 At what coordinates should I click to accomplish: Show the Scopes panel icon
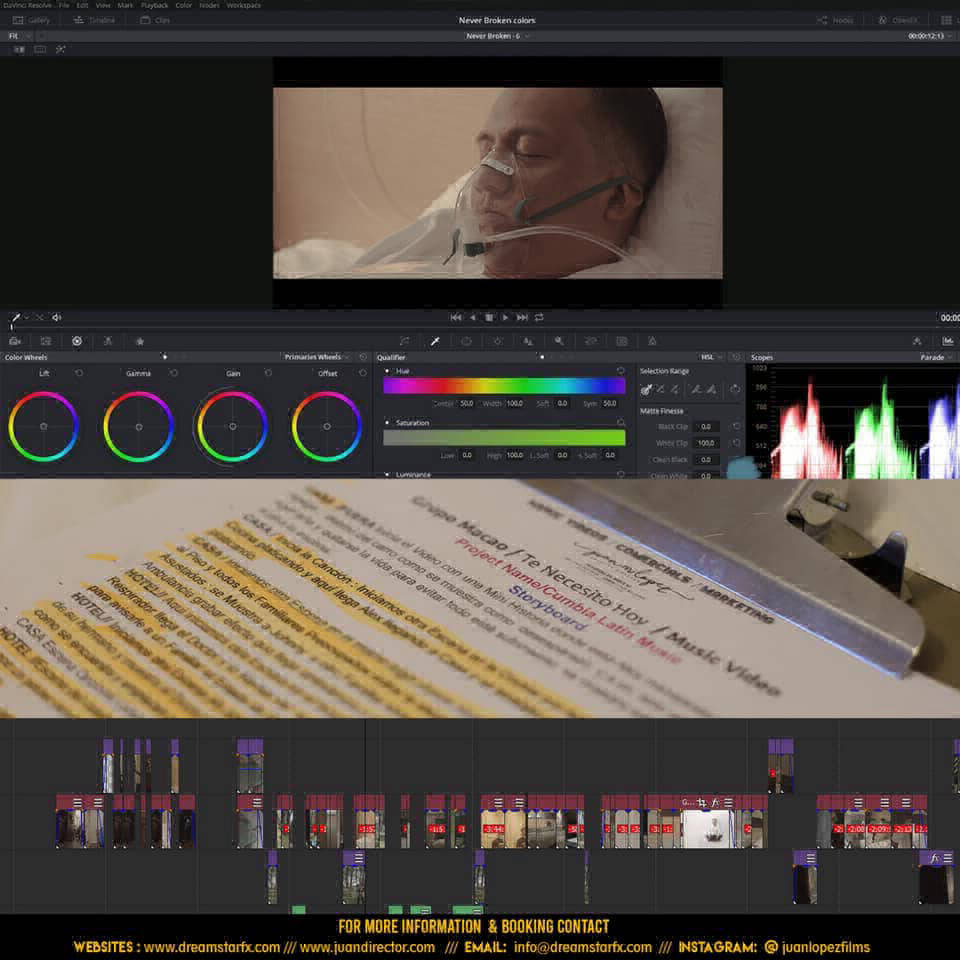click(x=948, y=341)
